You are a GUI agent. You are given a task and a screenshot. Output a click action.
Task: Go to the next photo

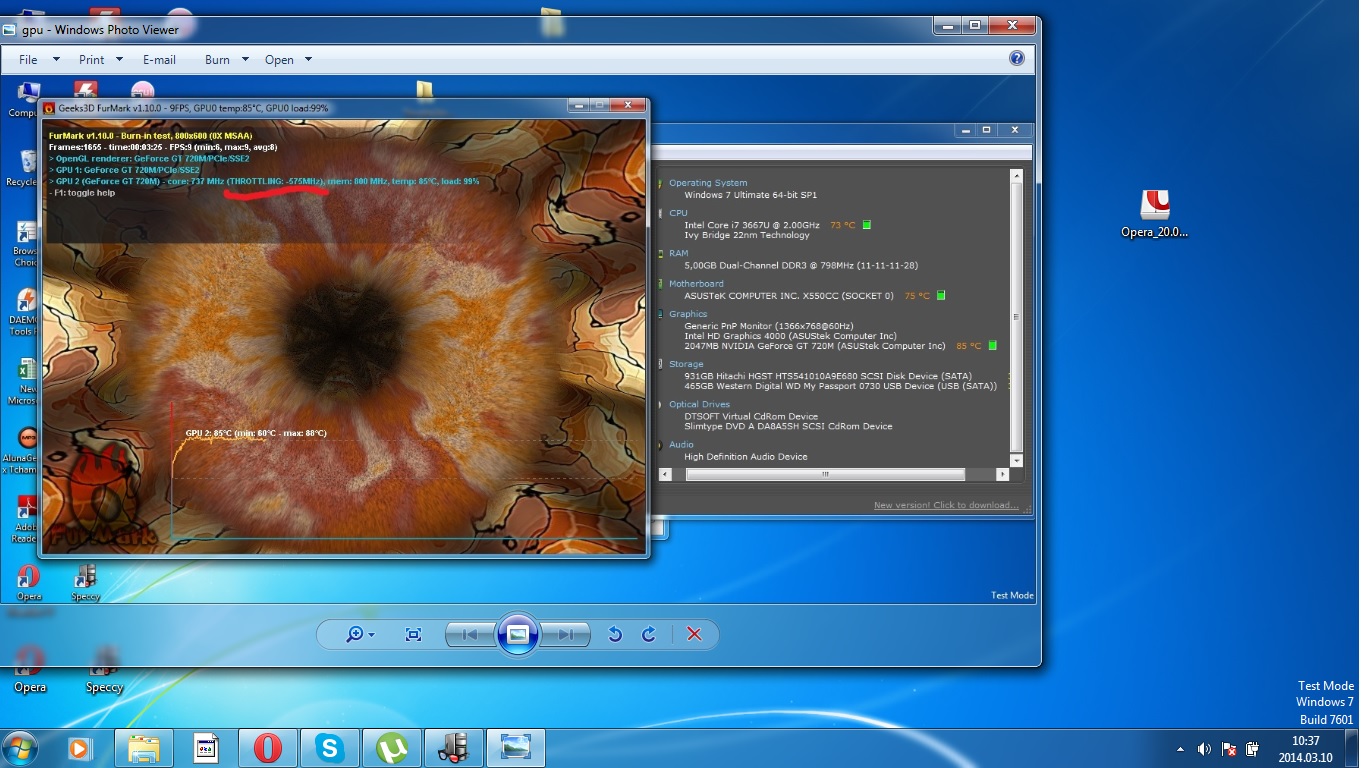[x=565, y=634]
